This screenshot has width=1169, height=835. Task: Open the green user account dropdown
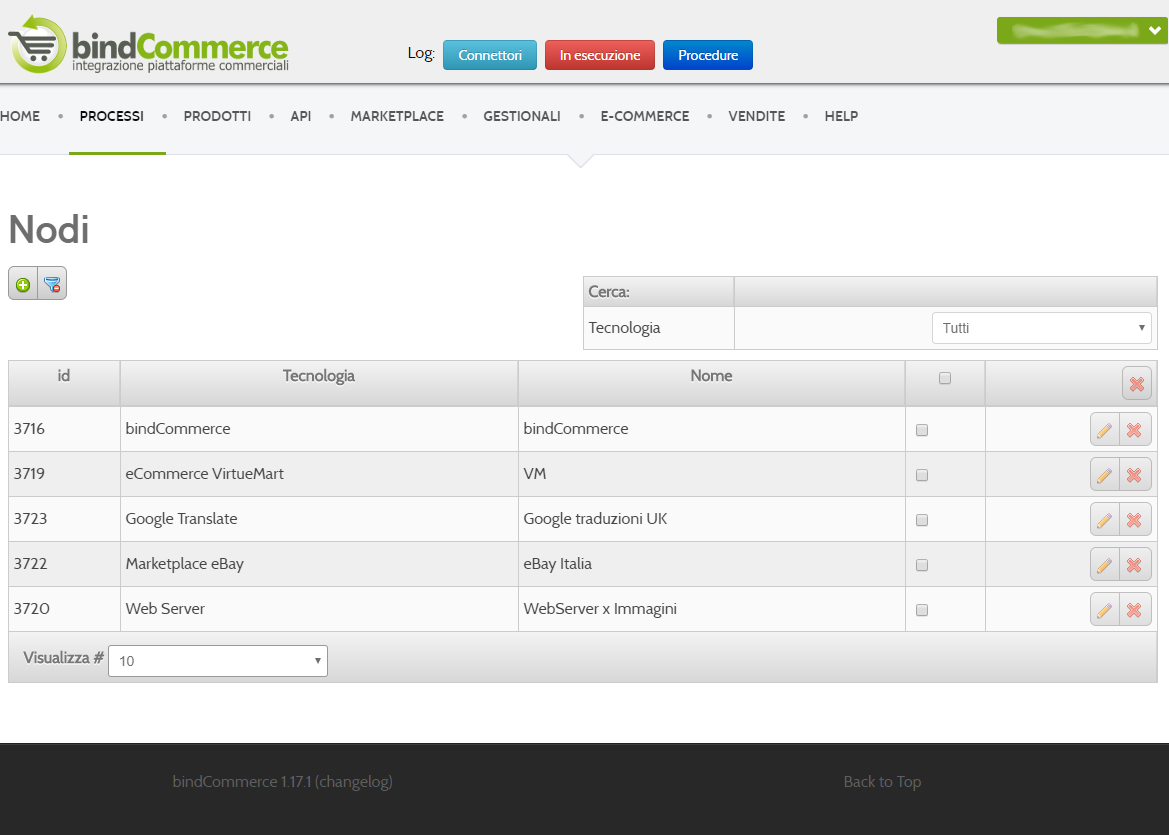1082,31
